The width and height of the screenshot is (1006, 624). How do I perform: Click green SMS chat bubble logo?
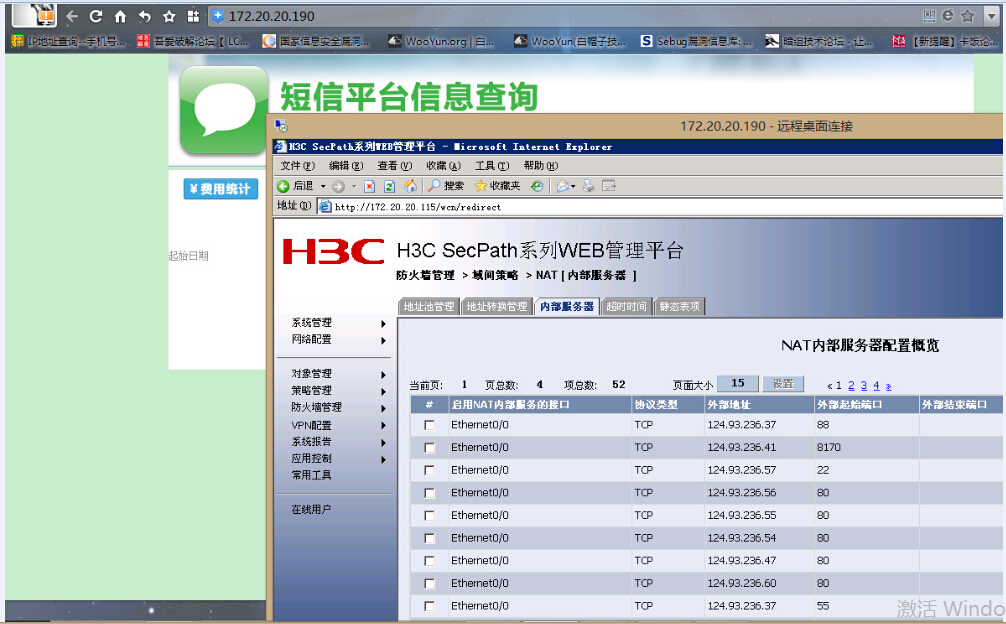tap(223, 110)
